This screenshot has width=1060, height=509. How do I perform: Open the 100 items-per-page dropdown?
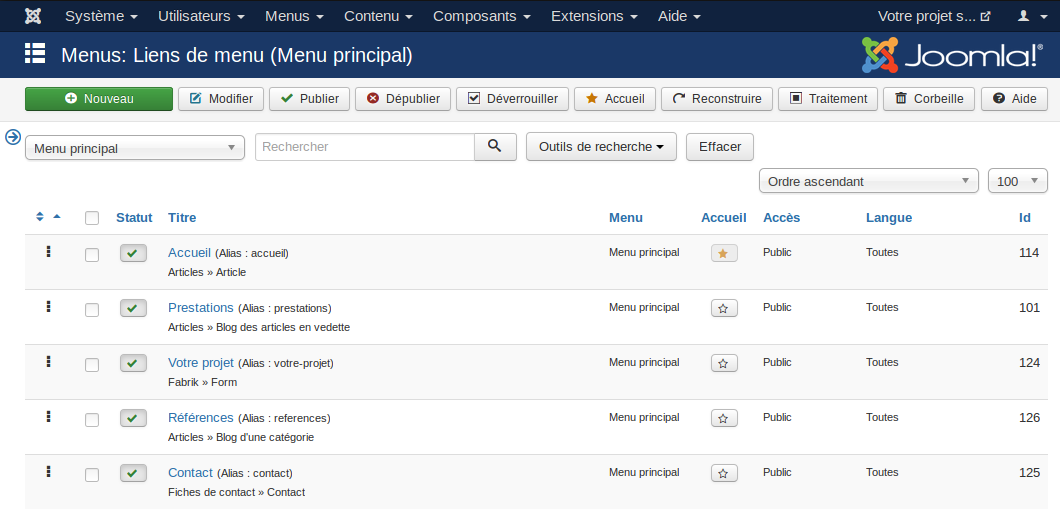point(1017,181)
